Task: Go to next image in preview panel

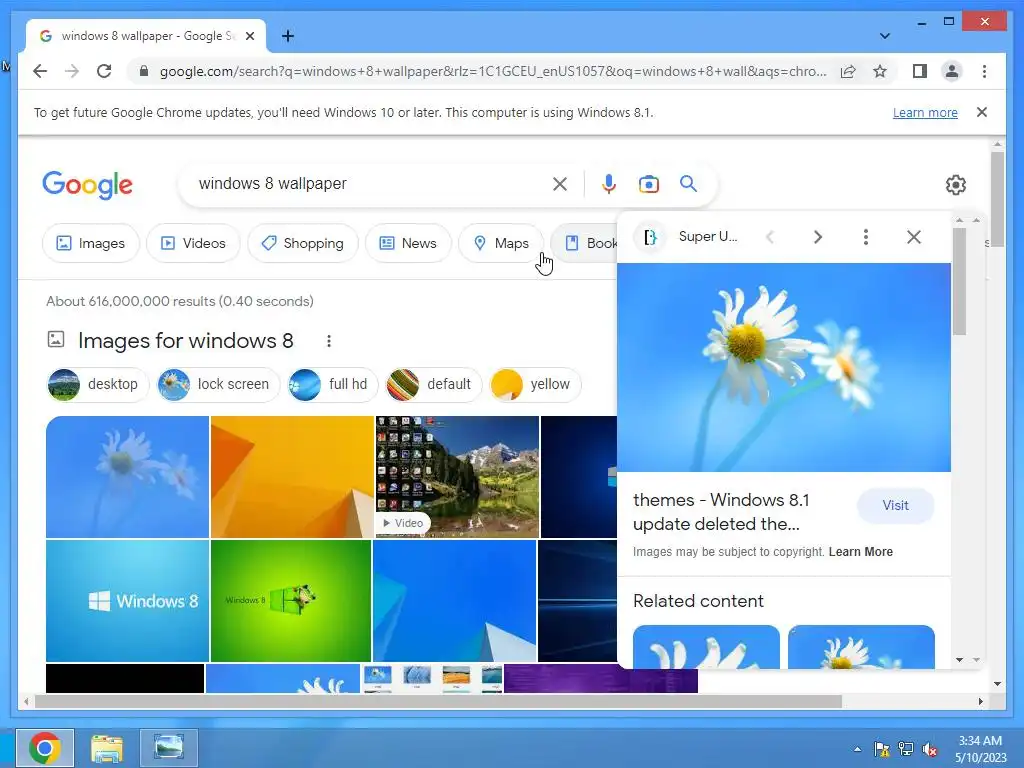Action: coord(818,237)
